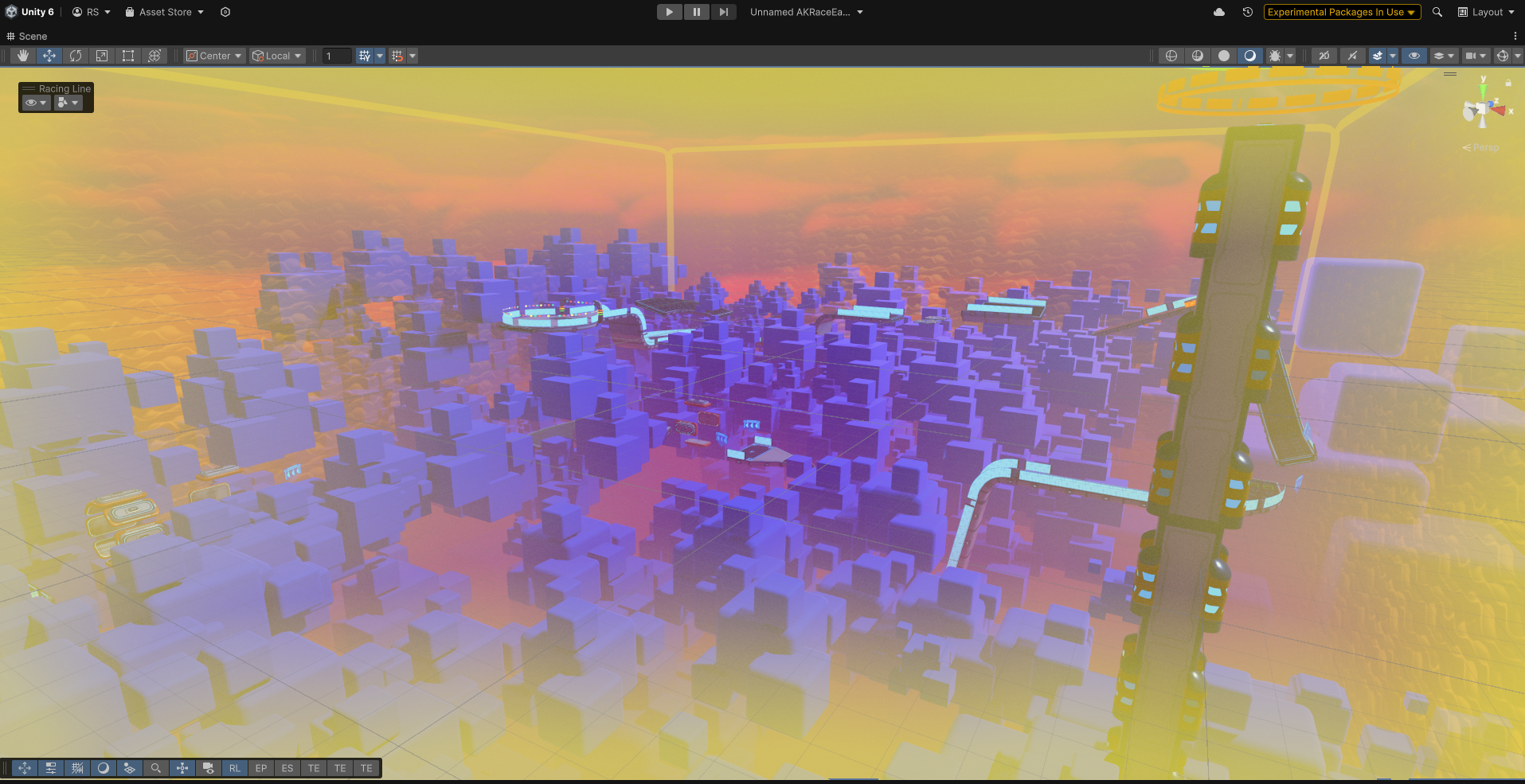Expand the debug draw mode dropdown arrow
This screenshot has width=1525, height=784.
point(1290,56)
